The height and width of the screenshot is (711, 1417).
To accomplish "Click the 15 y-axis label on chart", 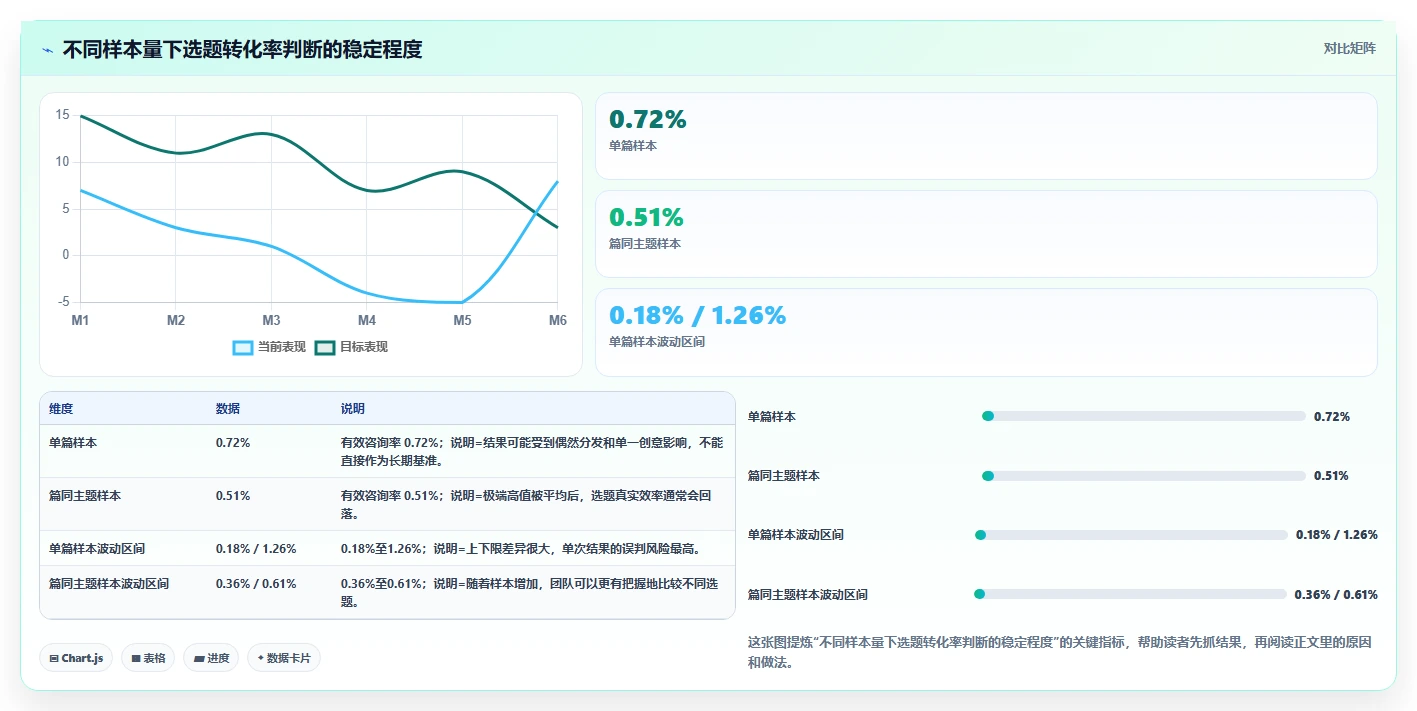I will (62, 115).
